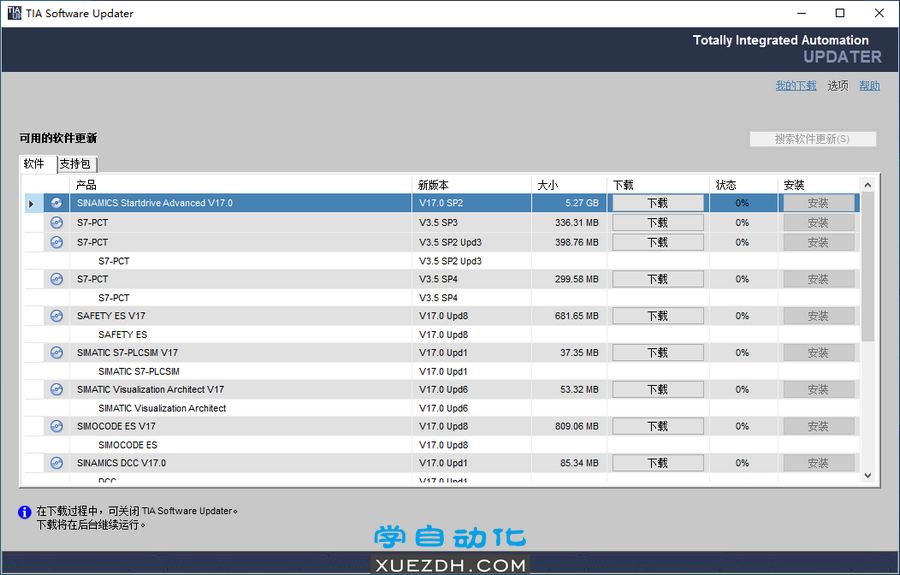This screenshot has height=575, width=900.
Task: Select the SAFETY ES V17 product row
Action: click(x=442, y=316)
